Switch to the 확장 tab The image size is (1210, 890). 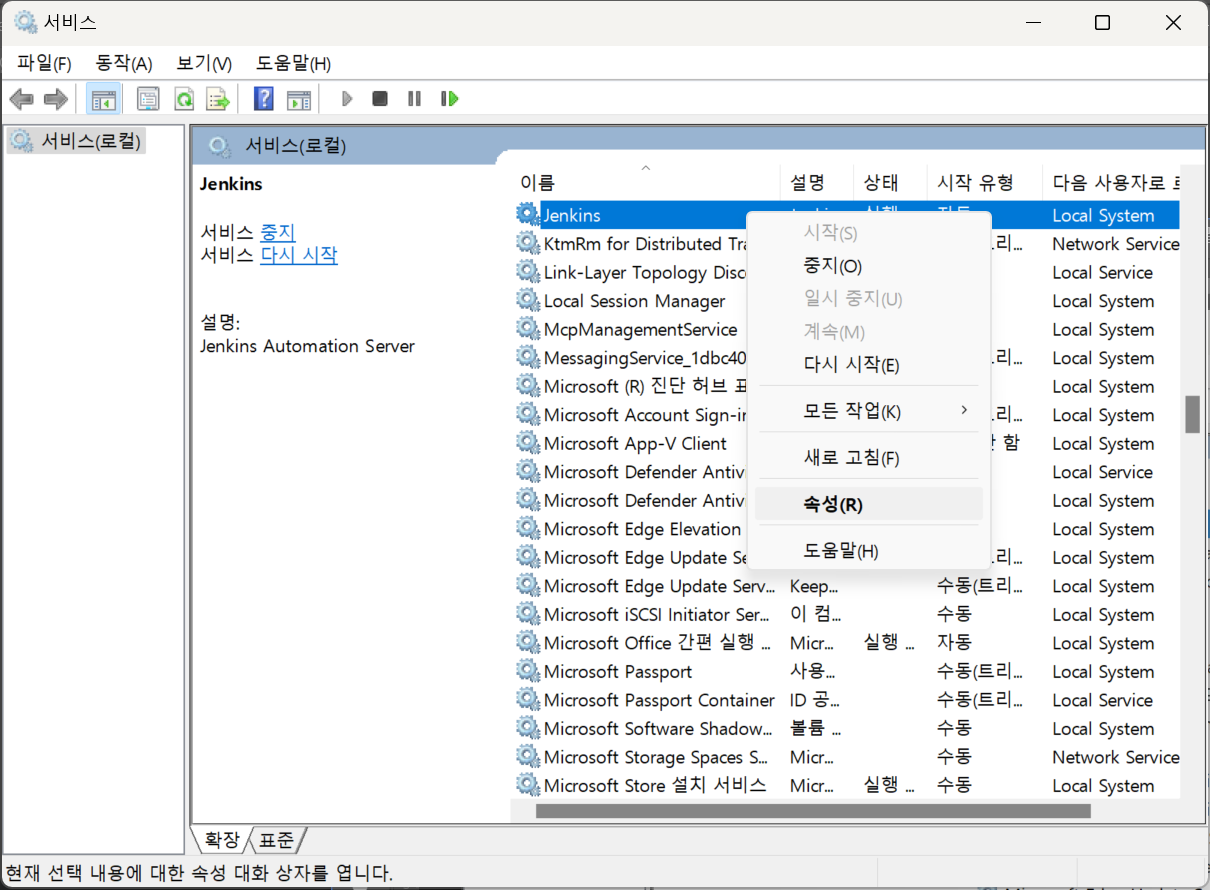coord(220,840)
